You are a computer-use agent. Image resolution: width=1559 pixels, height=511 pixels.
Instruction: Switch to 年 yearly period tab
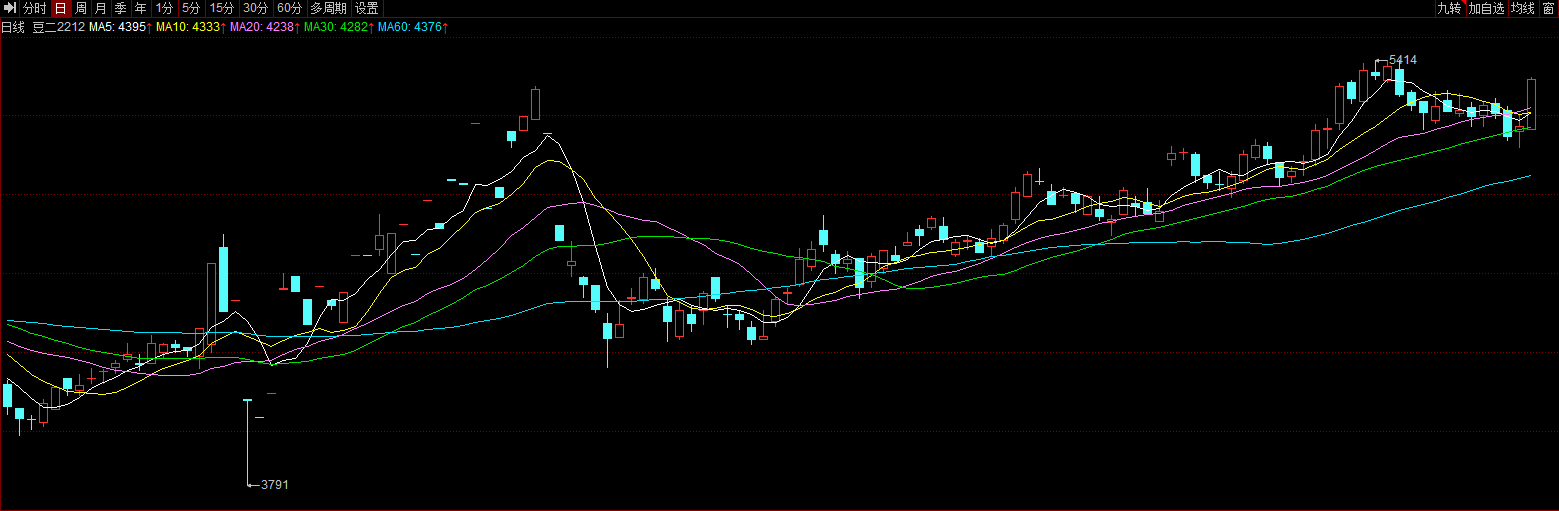pyautogui.click(x=141, y=8)
